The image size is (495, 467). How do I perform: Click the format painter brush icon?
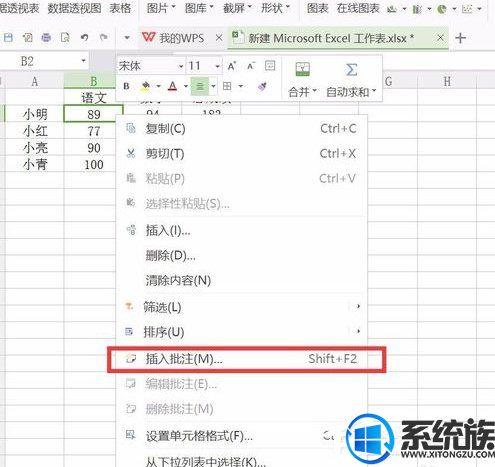262,87
